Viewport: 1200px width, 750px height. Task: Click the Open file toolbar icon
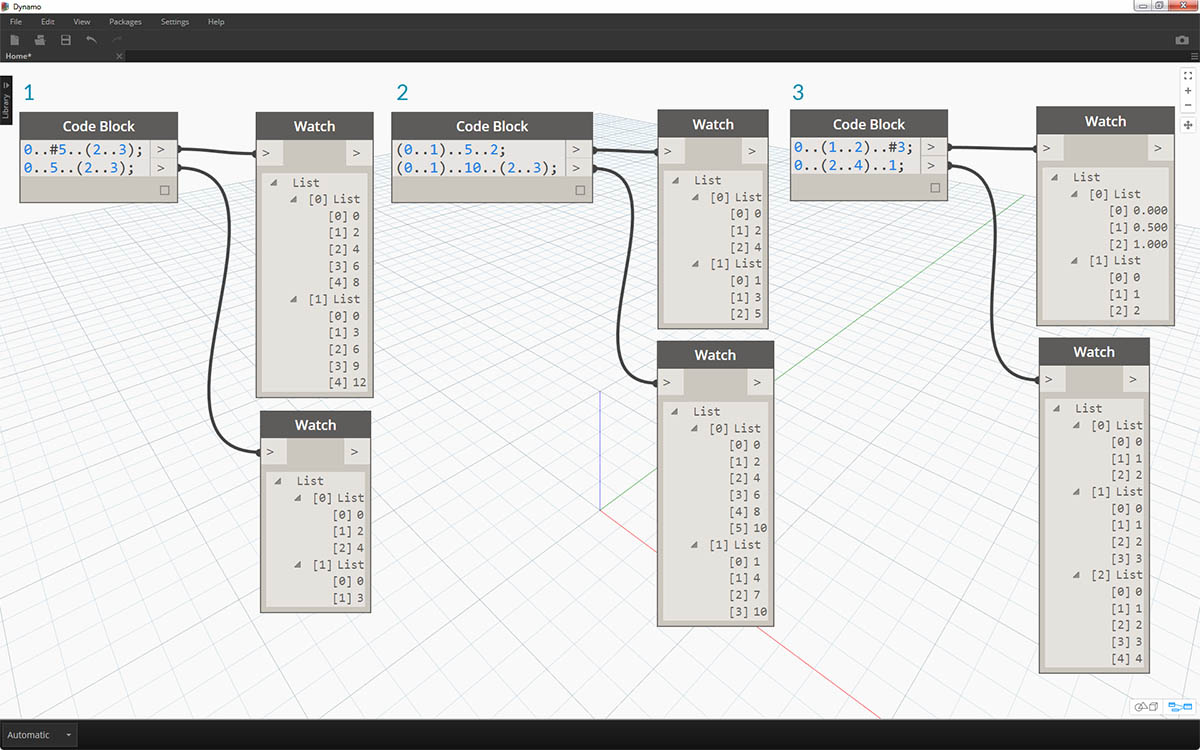[x=40, y=40]
